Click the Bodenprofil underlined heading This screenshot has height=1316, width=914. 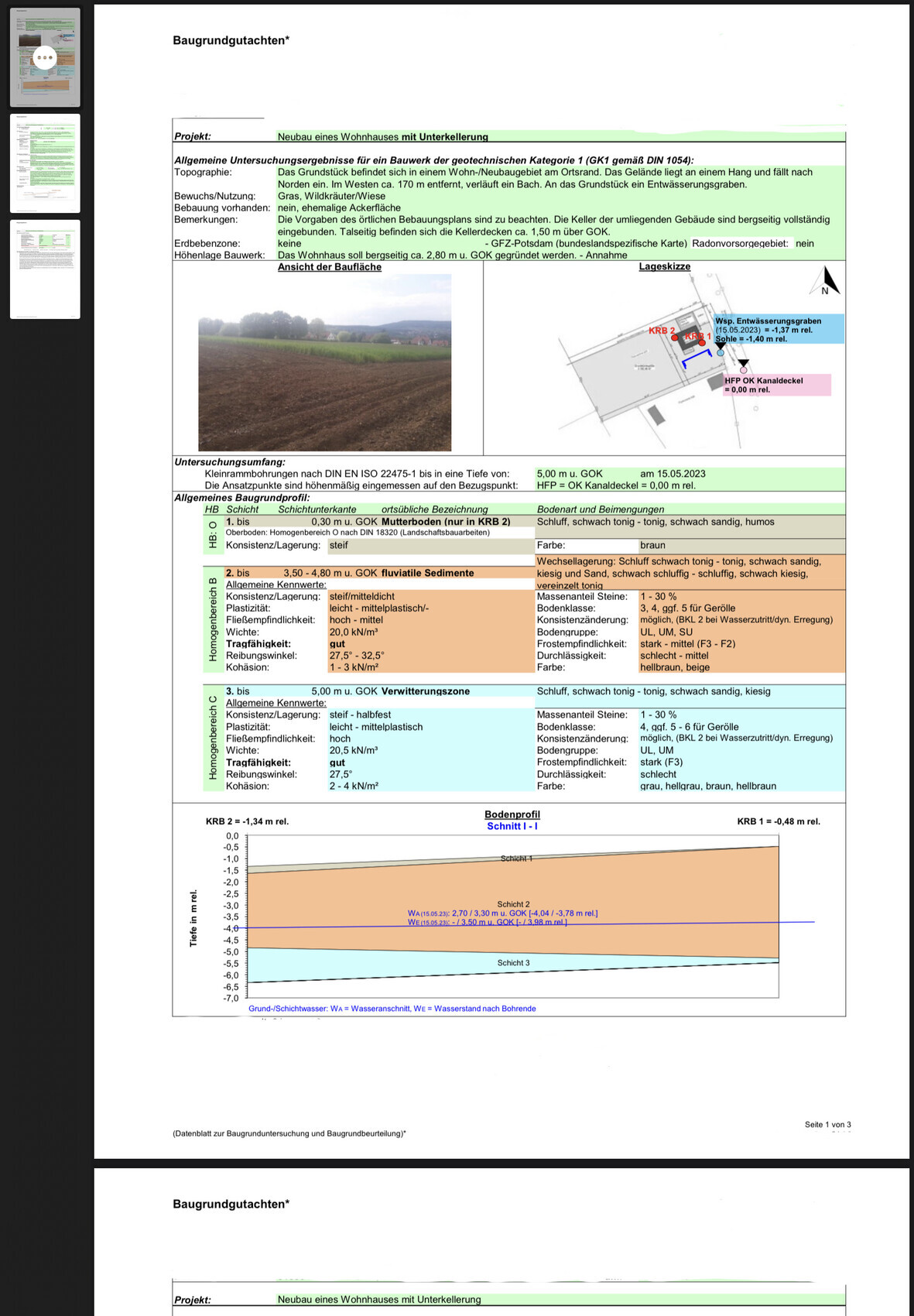pyautogui.click(x=512, y=814)
